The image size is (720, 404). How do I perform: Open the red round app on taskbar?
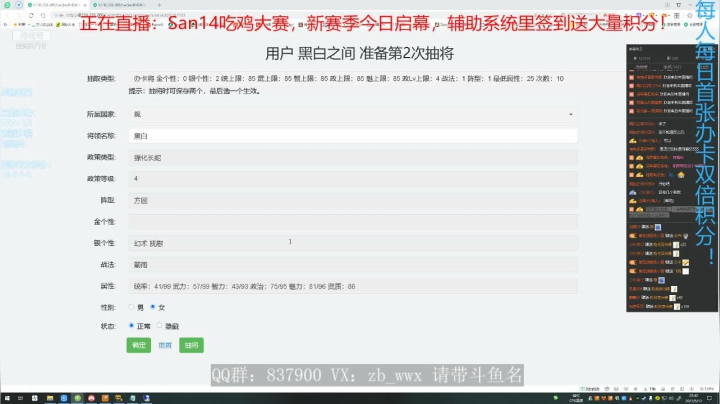click(91, 398)
